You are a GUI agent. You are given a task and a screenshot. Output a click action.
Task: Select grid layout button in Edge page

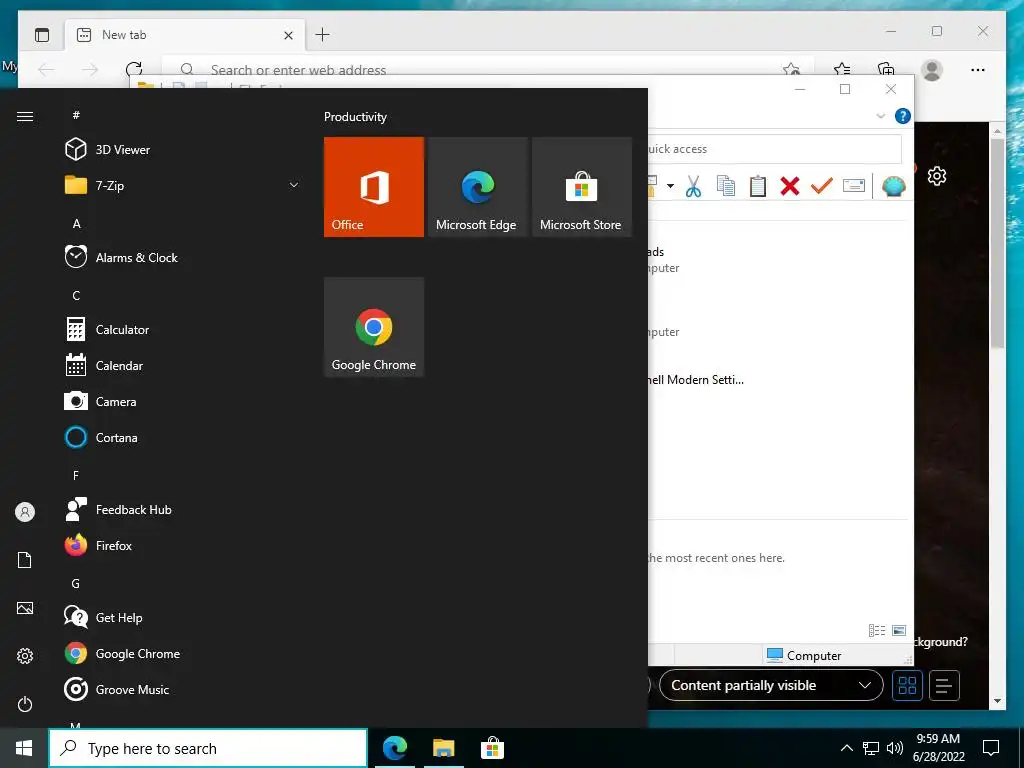[x=907, y=685]
